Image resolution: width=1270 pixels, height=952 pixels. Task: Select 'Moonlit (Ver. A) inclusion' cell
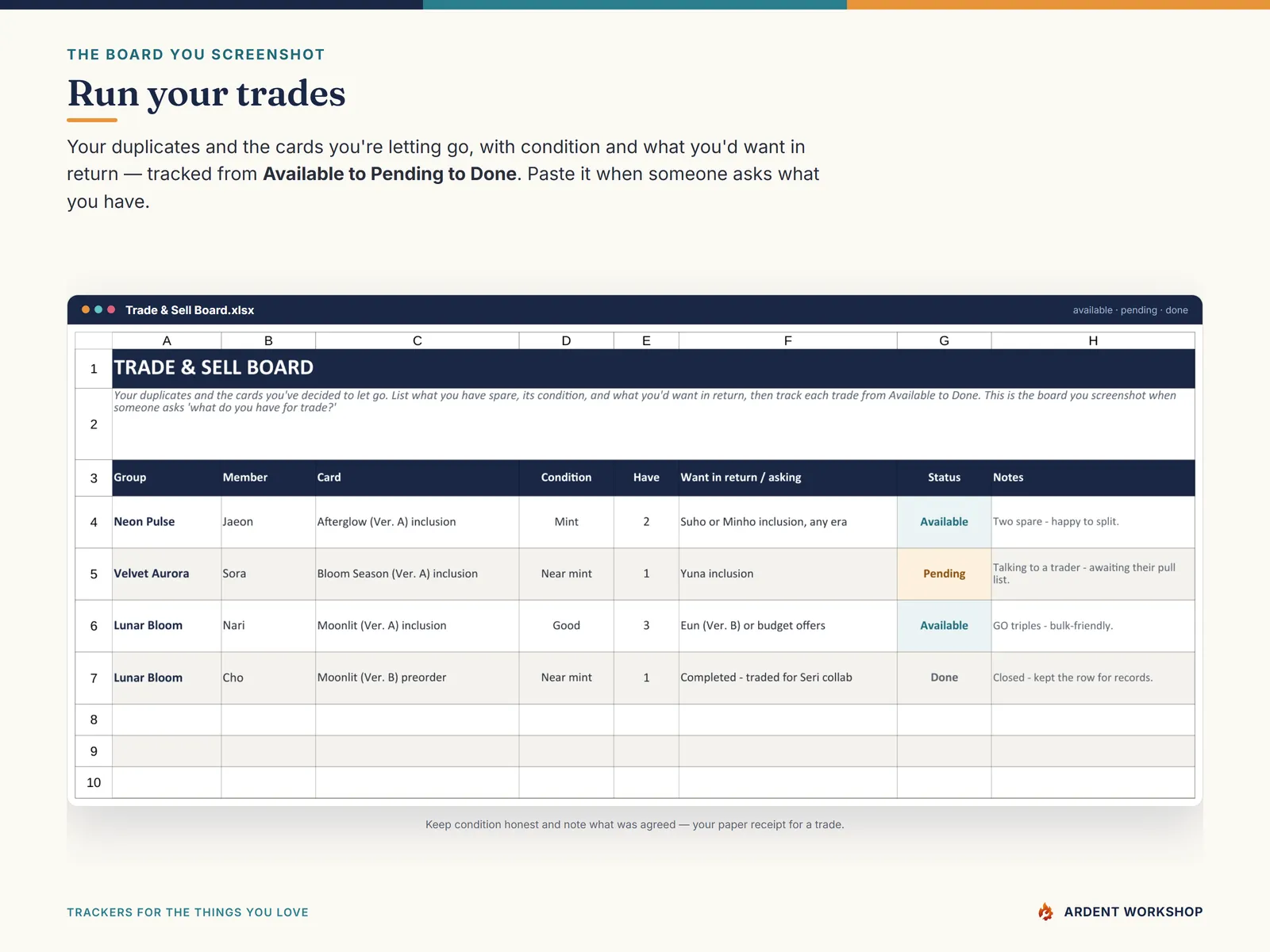click(418, 626)
